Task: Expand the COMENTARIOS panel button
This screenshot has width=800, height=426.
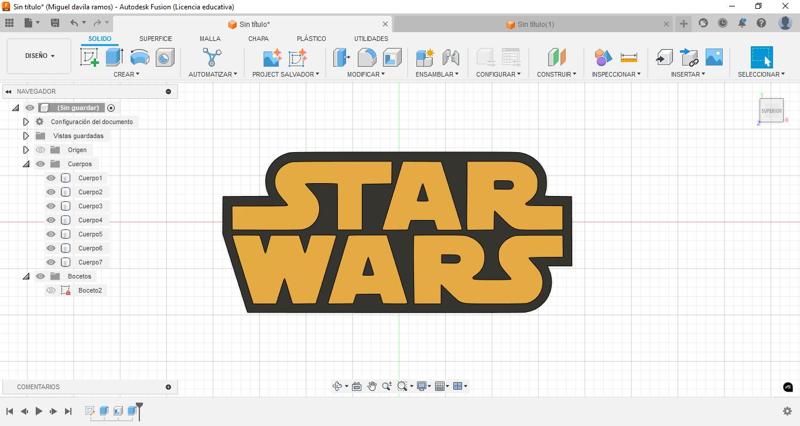Action: (x=168, y=387)
